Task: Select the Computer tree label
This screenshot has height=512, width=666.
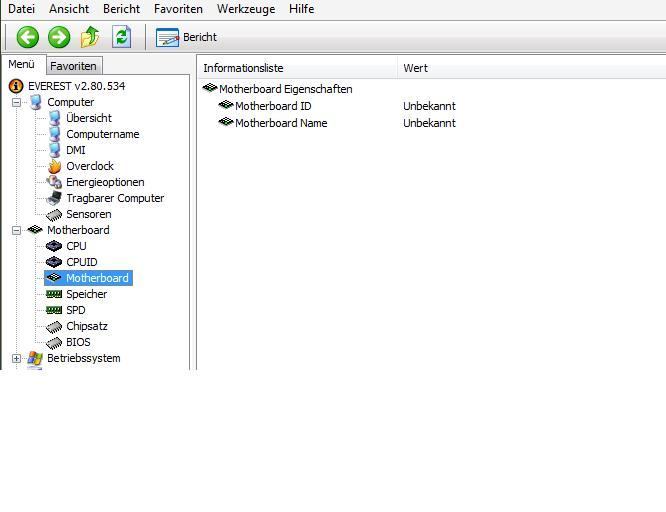Action: pyautogui.click(x=71, y=102)
